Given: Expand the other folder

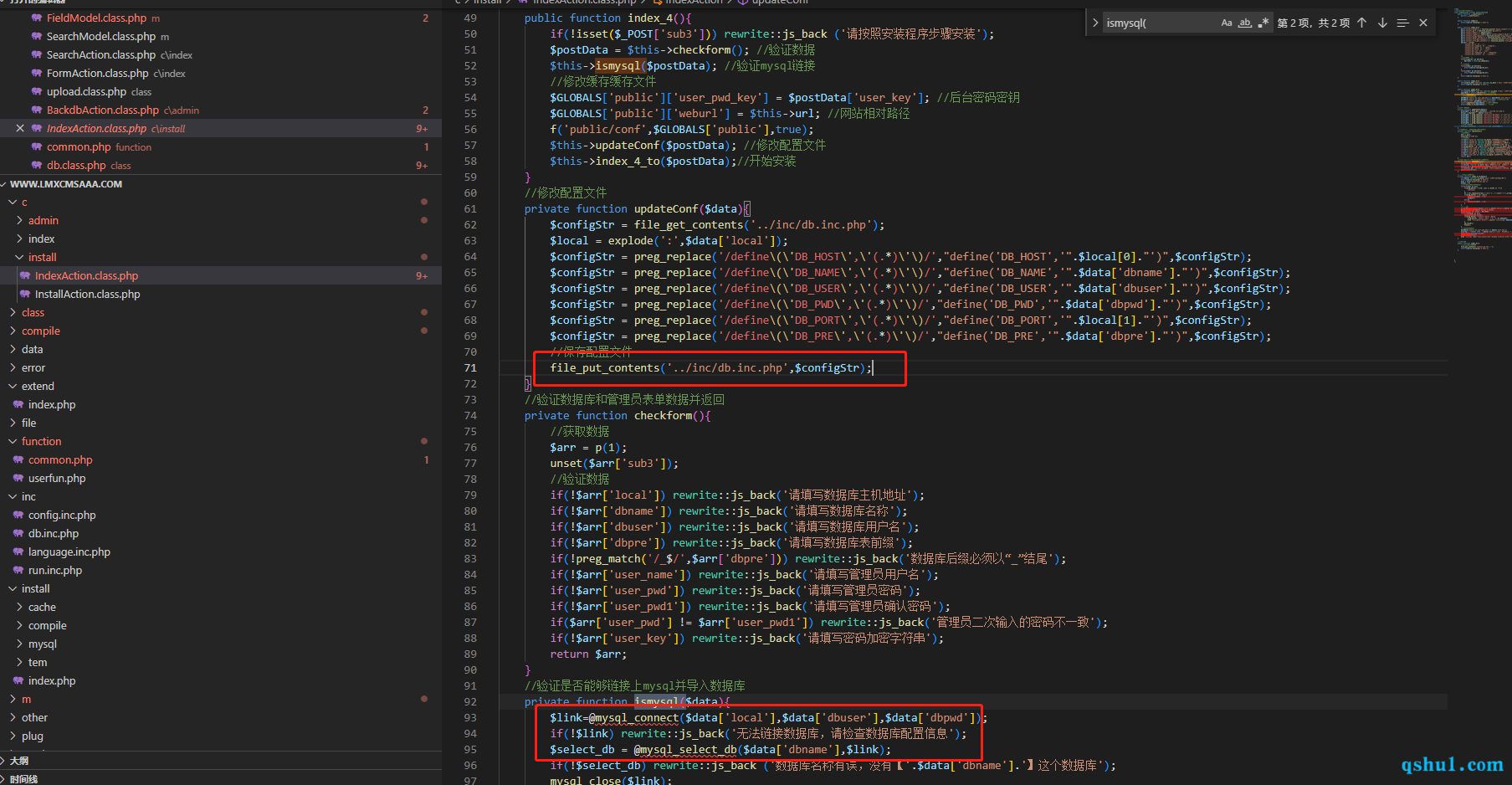Looking at the screenshot, I should tap(13, 717).
